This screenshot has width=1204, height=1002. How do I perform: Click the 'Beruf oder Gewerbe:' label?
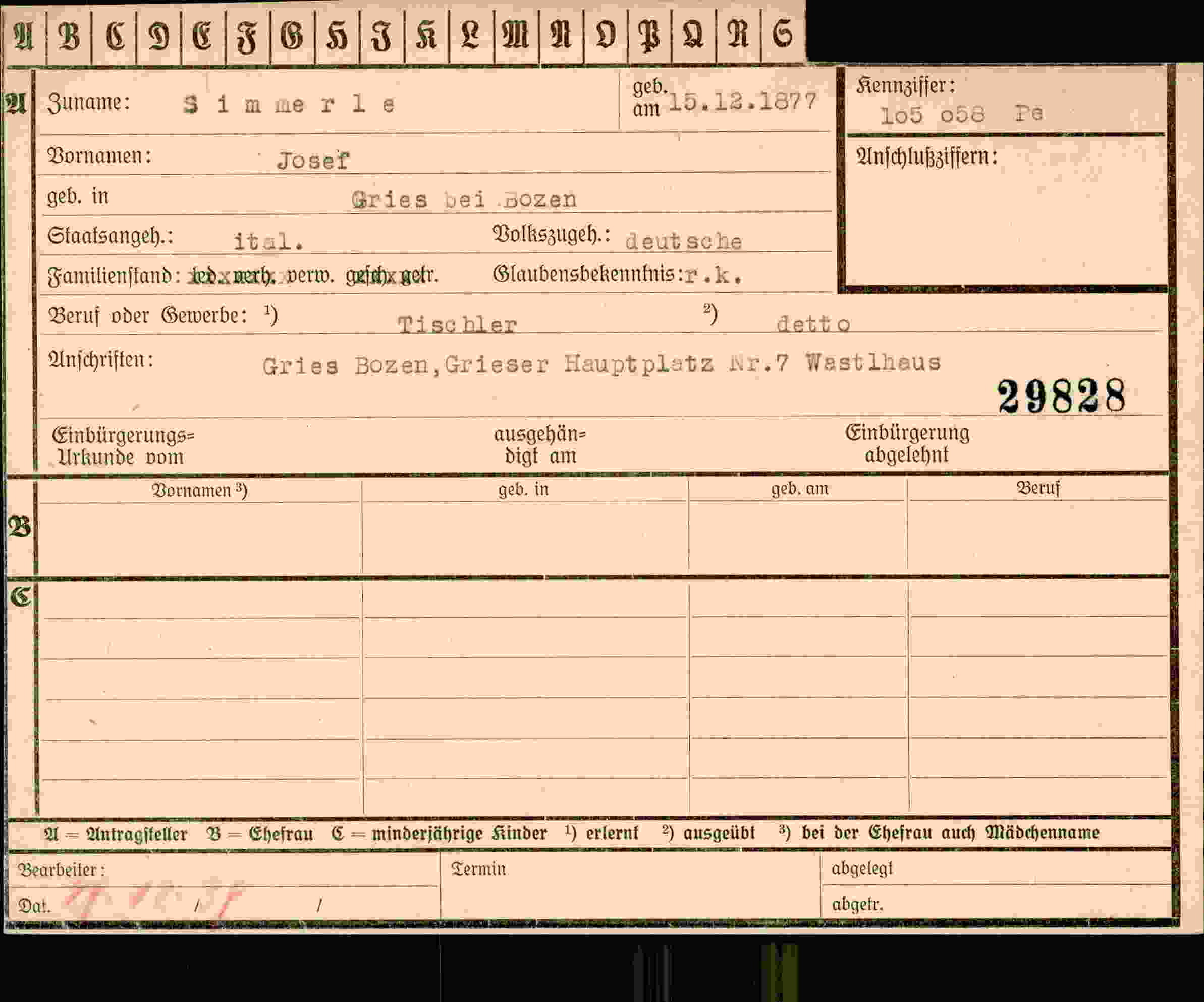pos(148,315)
